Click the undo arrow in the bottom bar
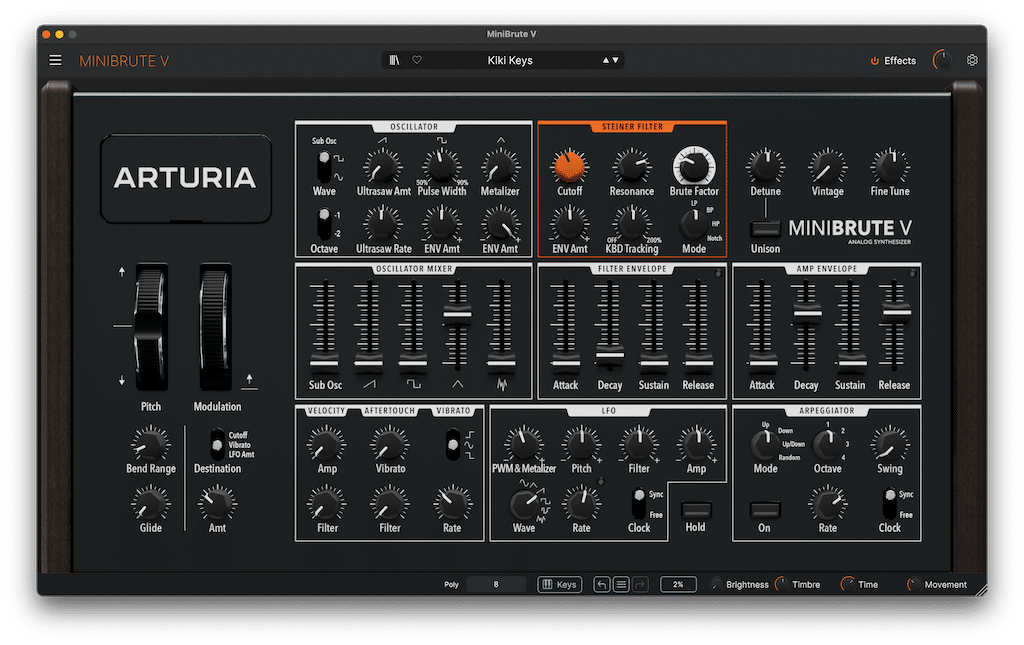The image size is (1024, 645). pyautogui.click(x=601, y=584)
